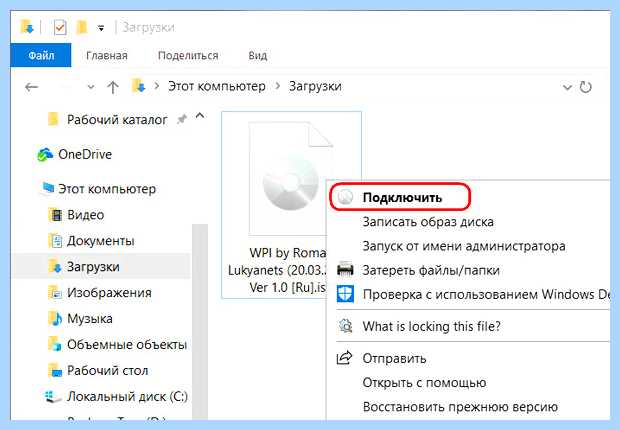Viewport: 620px width, 430px height.
Task: Select the WPI ISO file thumbnail
Action: coord(291,178)
